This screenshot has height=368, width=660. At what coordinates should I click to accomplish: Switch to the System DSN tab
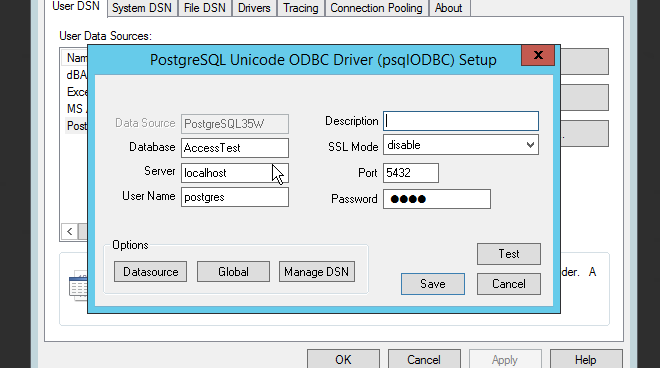coord(142,8)
